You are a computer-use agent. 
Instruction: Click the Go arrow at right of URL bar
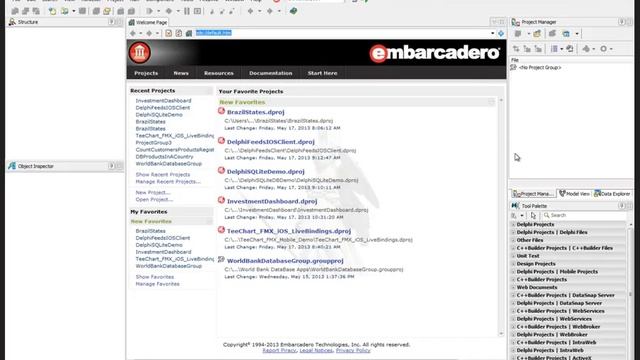[x=501, y=33]
